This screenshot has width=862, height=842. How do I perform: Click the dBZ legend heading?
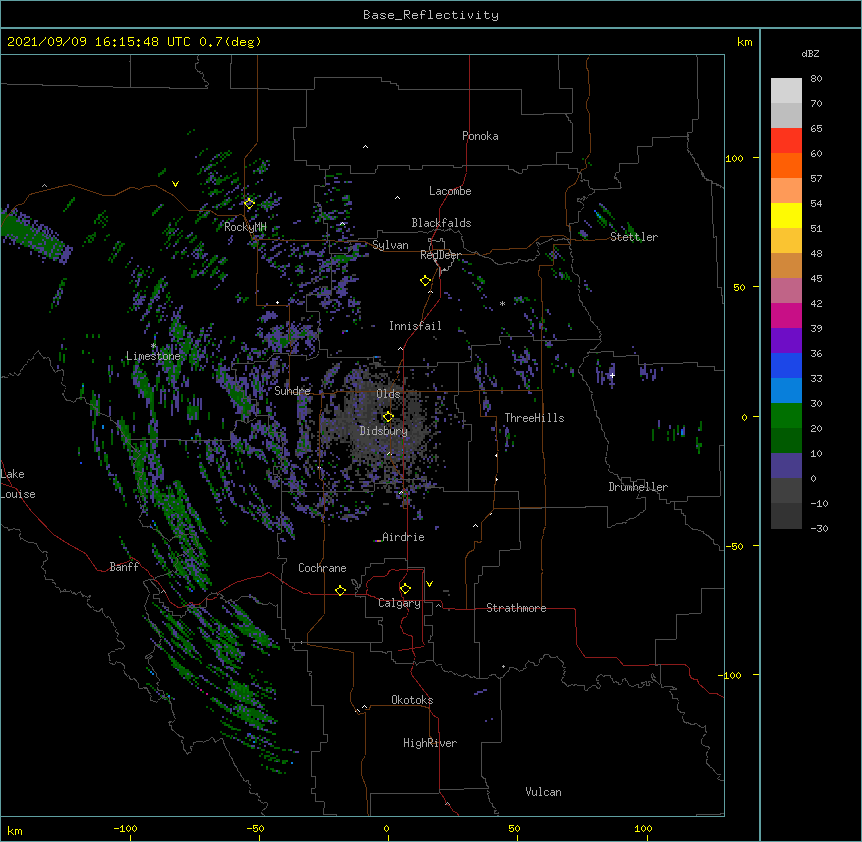[810, 53]
